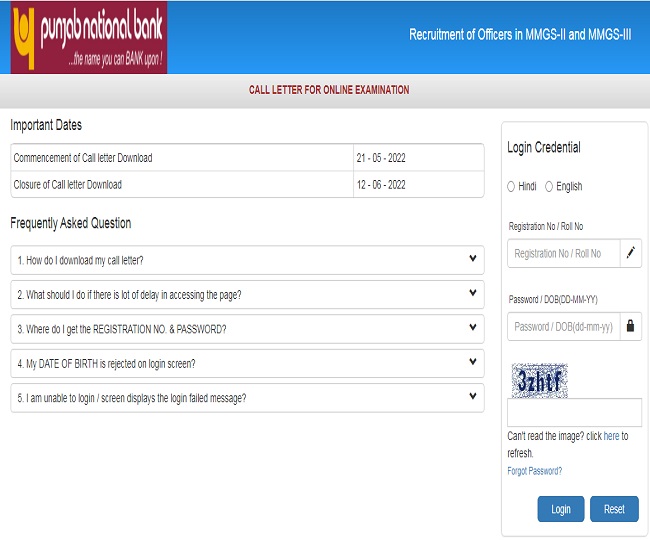The width and height of the screenshot is (650, 540).
Task: Focus the Password / DOB input field
Action: tap(563, 326)
